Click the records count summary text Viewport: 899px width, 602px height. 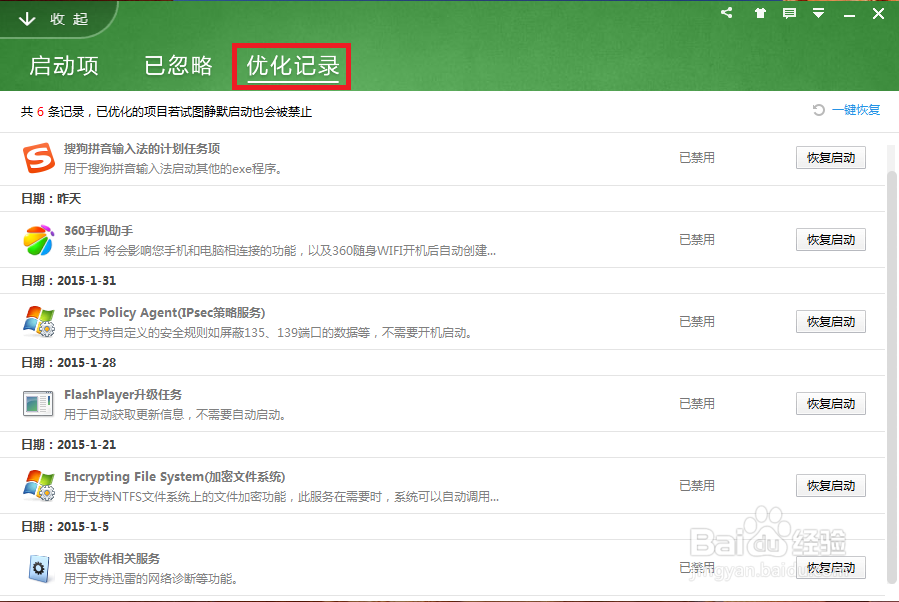point(166,112)
